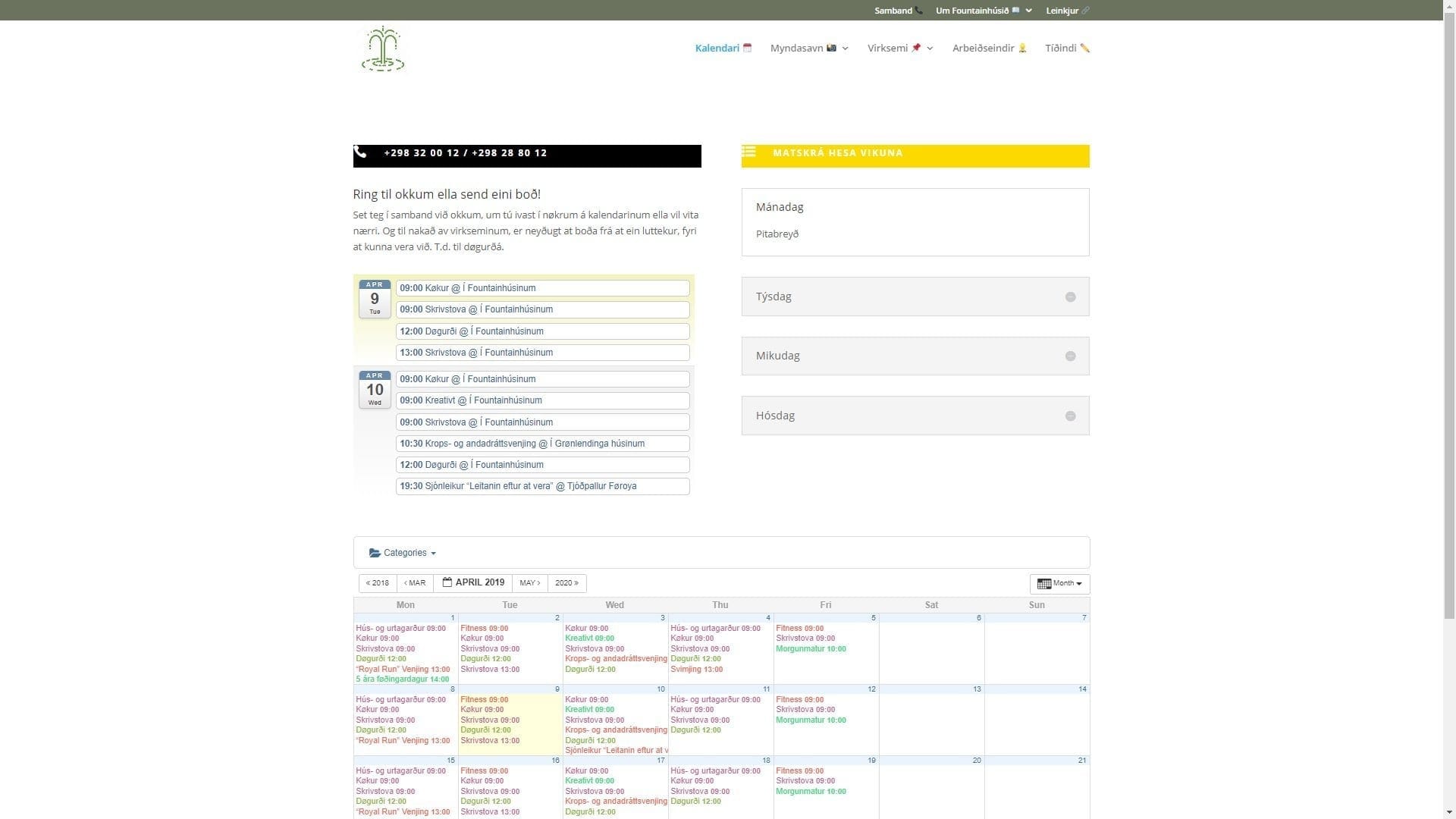Click the APR 9 Tue date badge
This screenshot has width=1456, height=819.
[x=375, y=299]
